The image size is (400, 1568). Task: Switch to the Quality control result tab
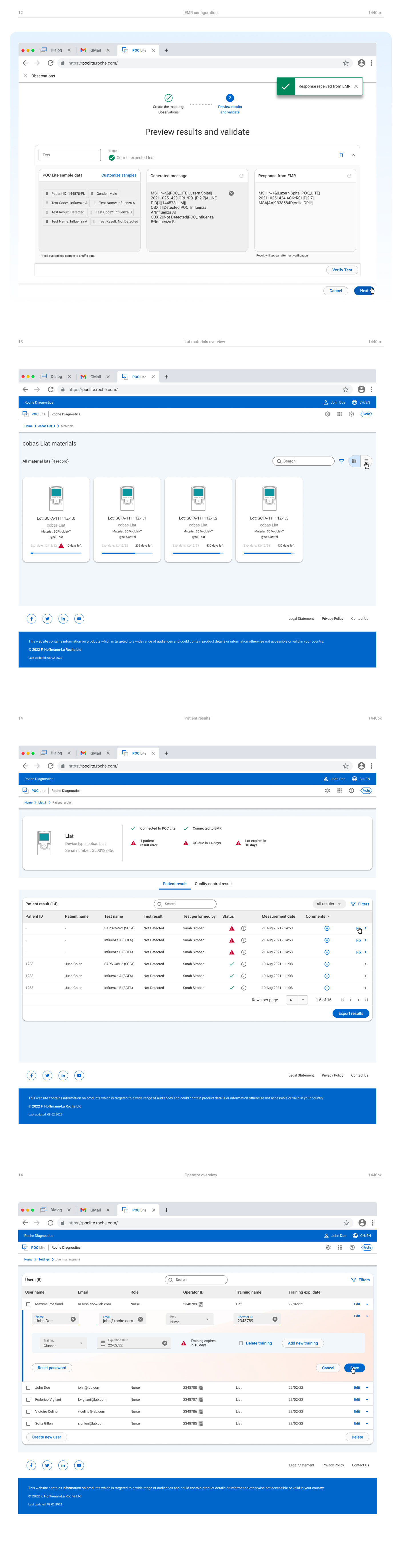point(213,884)
